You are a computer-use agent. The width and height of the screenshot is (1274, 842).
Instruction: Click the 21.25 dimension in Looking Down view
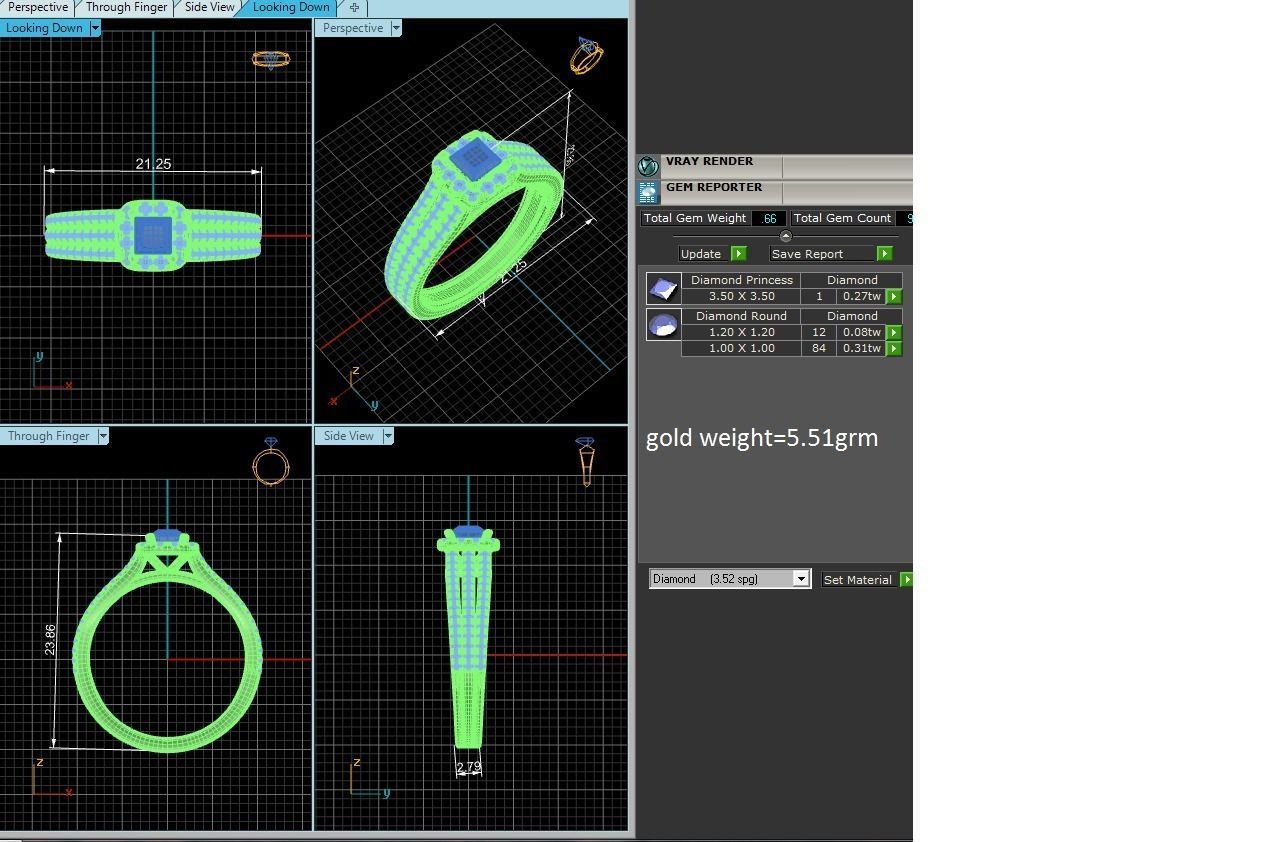tap(153, 164)
